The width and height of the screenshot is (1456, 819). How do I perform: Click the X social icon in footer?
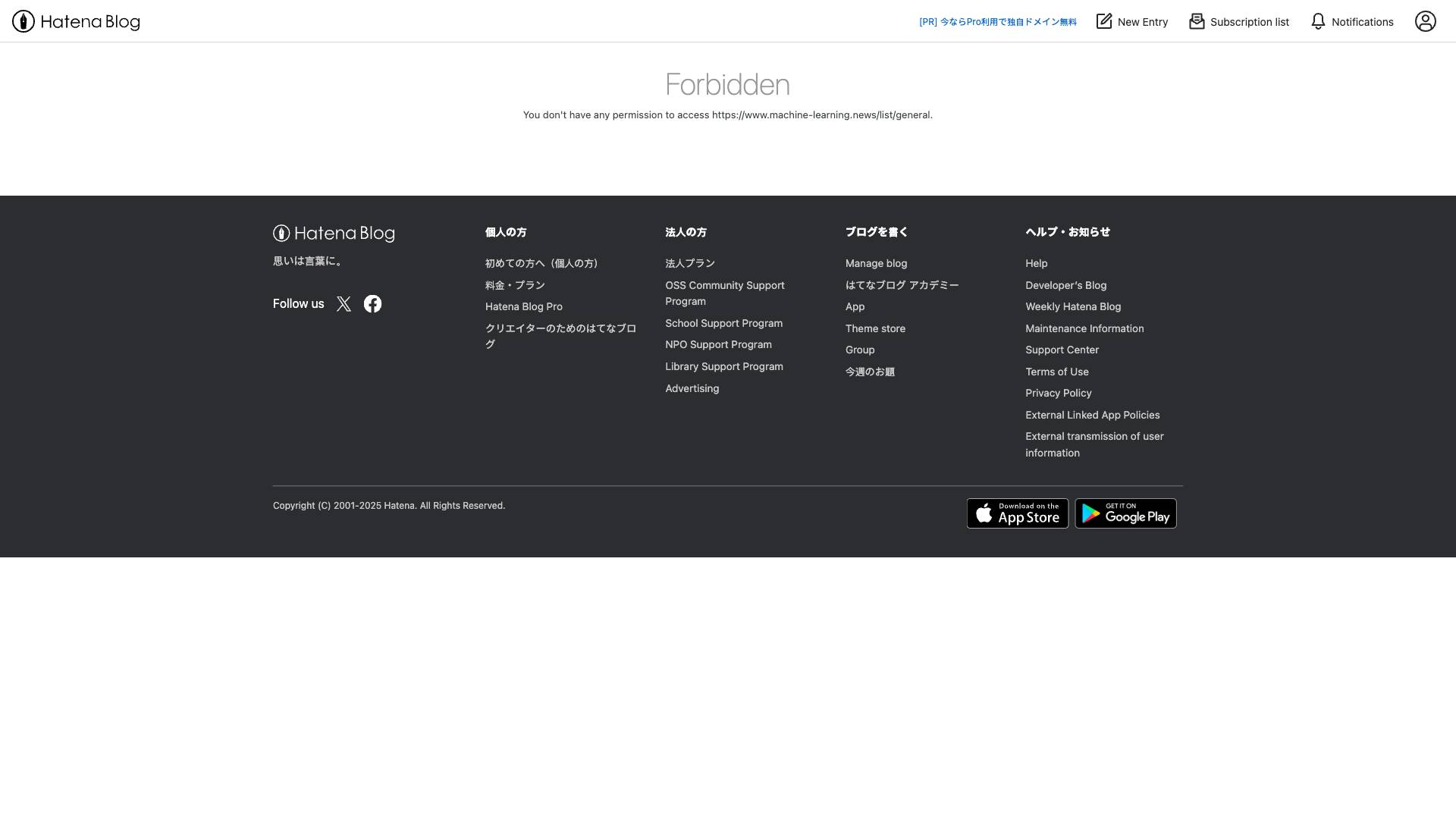(344, 304)
